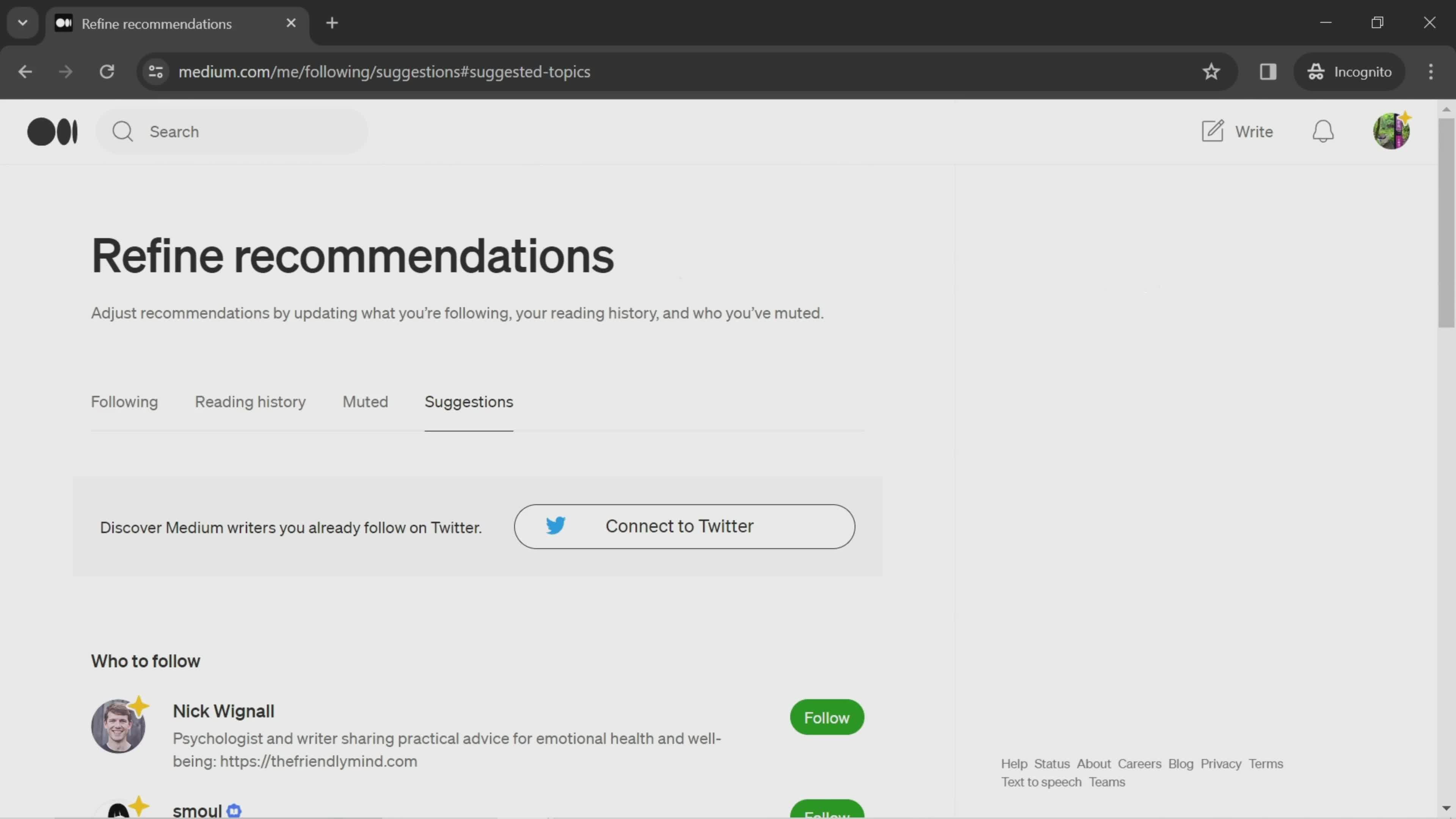Screen dimensions: 1456x819
Task: Toggle the Suggestions tab active
Action: (469, 401)
